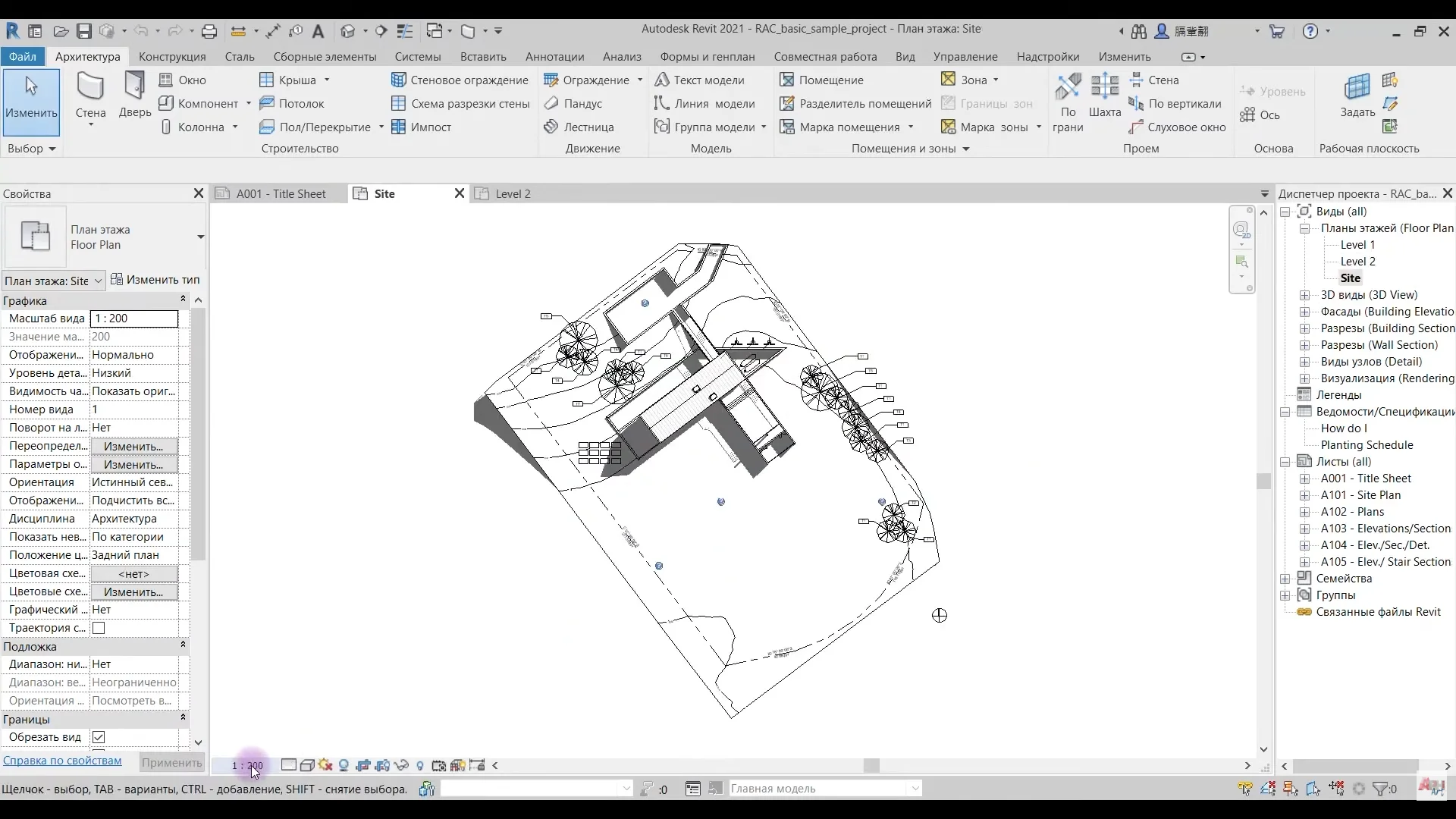The image size is (1456, 819).
Task: Select the Лестница (Stair) tool
Action: [579, 127]
